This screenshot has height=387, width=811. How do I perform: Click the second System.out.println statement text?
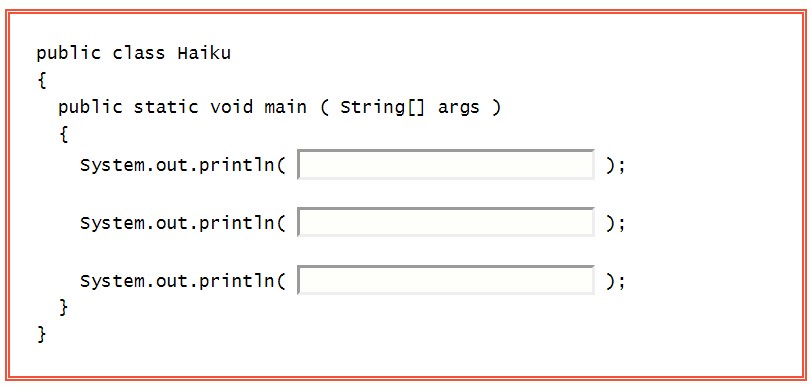pos(183,224)
